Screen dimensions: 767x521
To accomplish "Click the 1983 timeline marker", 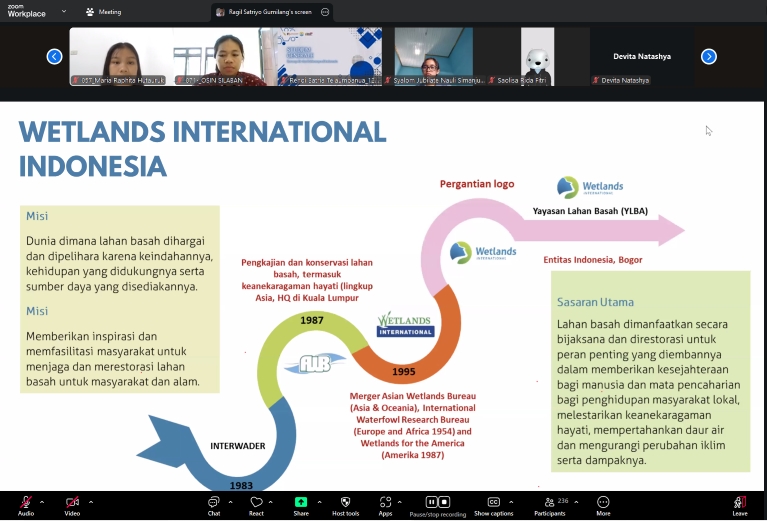I will point(241,485).
